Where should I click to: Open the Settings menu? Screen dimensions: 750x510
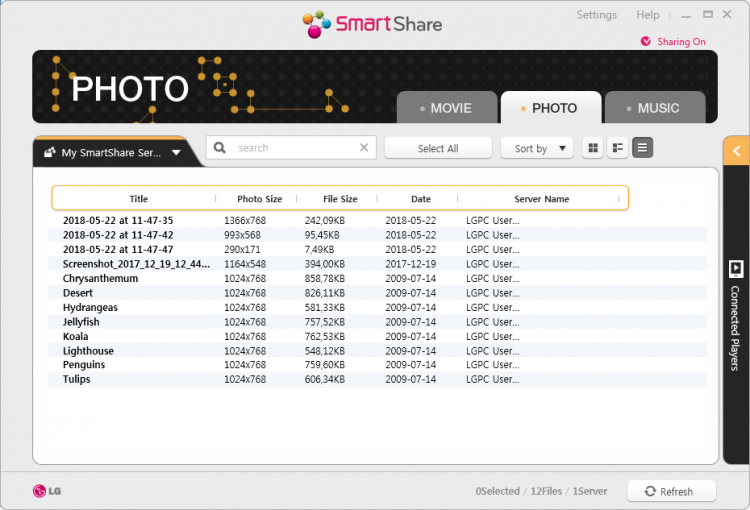tap(596, 15)
